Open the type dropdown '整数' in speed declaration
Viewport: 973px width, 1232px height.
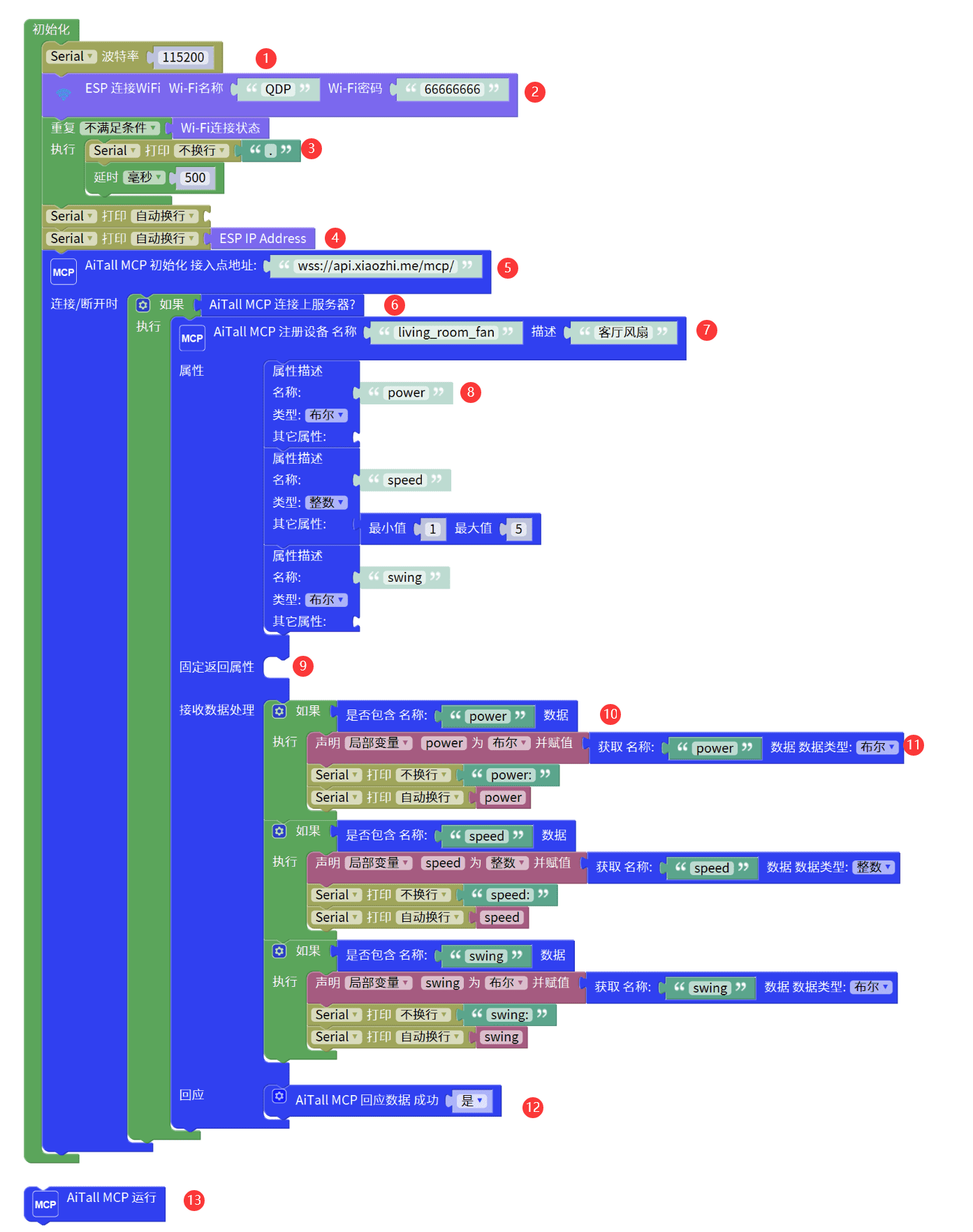coord(507,863)
